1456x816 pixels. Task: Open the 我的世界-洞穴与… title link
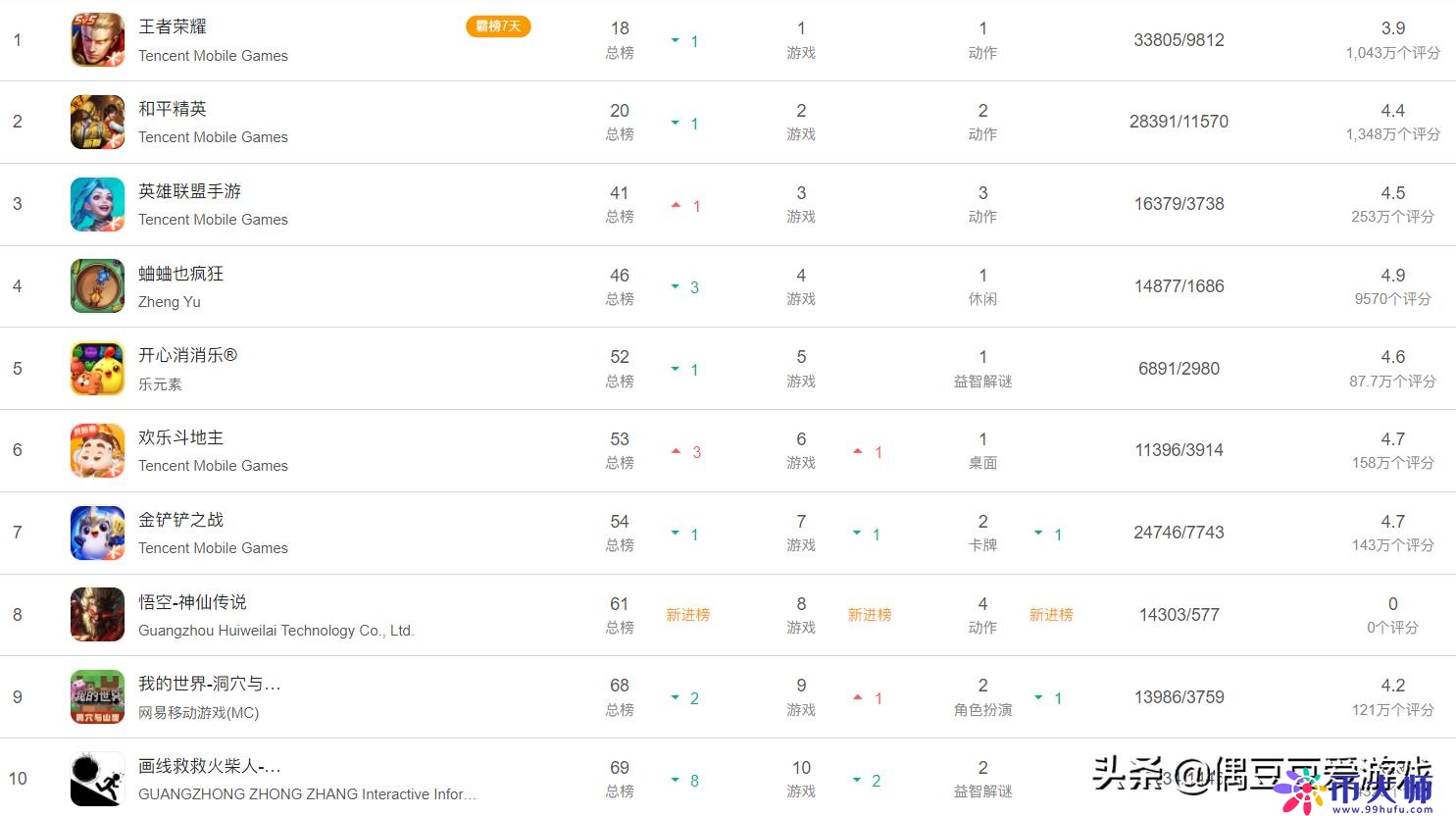(210, 684)
